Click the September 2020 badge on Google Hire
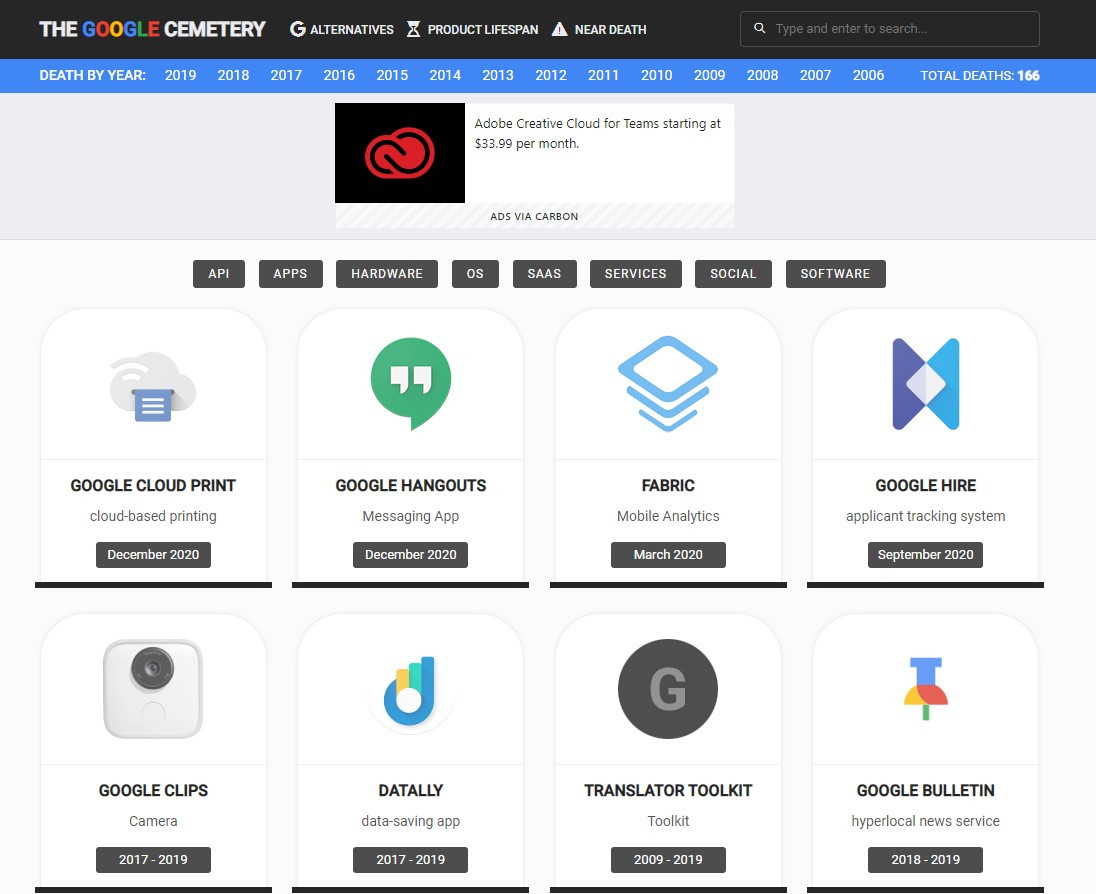Screen dimensions: 1096x894 (x=925, y=555)
